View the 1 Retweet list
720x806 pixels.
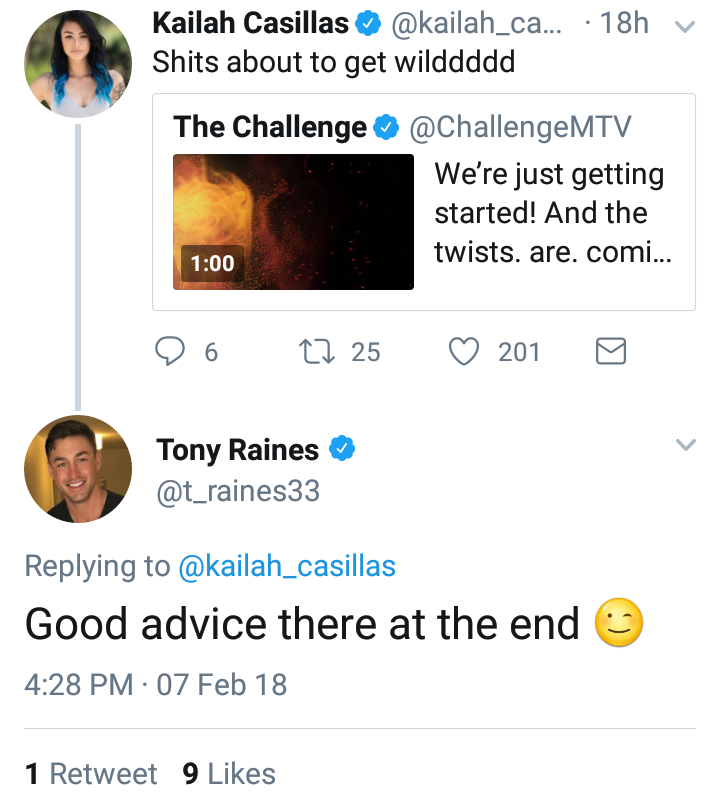pos(90,774)
